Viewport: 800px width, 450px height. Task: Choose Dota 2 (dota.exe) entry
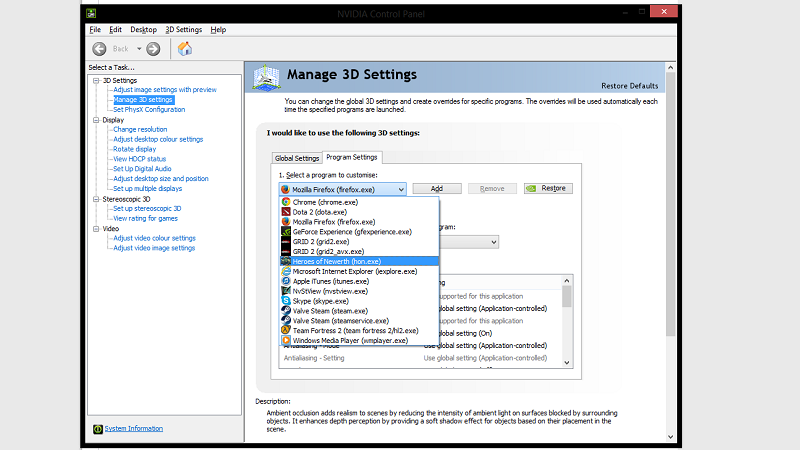[x=359, y=212]
